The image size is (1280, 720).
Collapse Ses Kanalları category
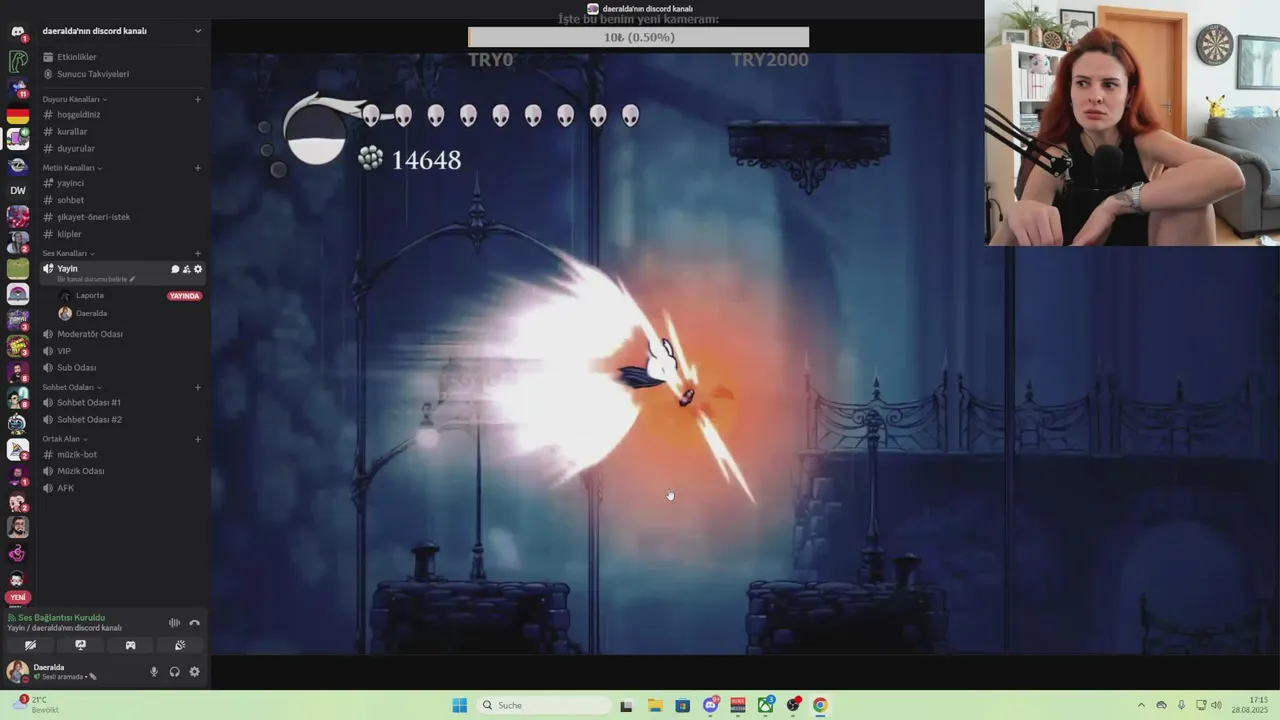pyautogui.click(x=68, y=253)
